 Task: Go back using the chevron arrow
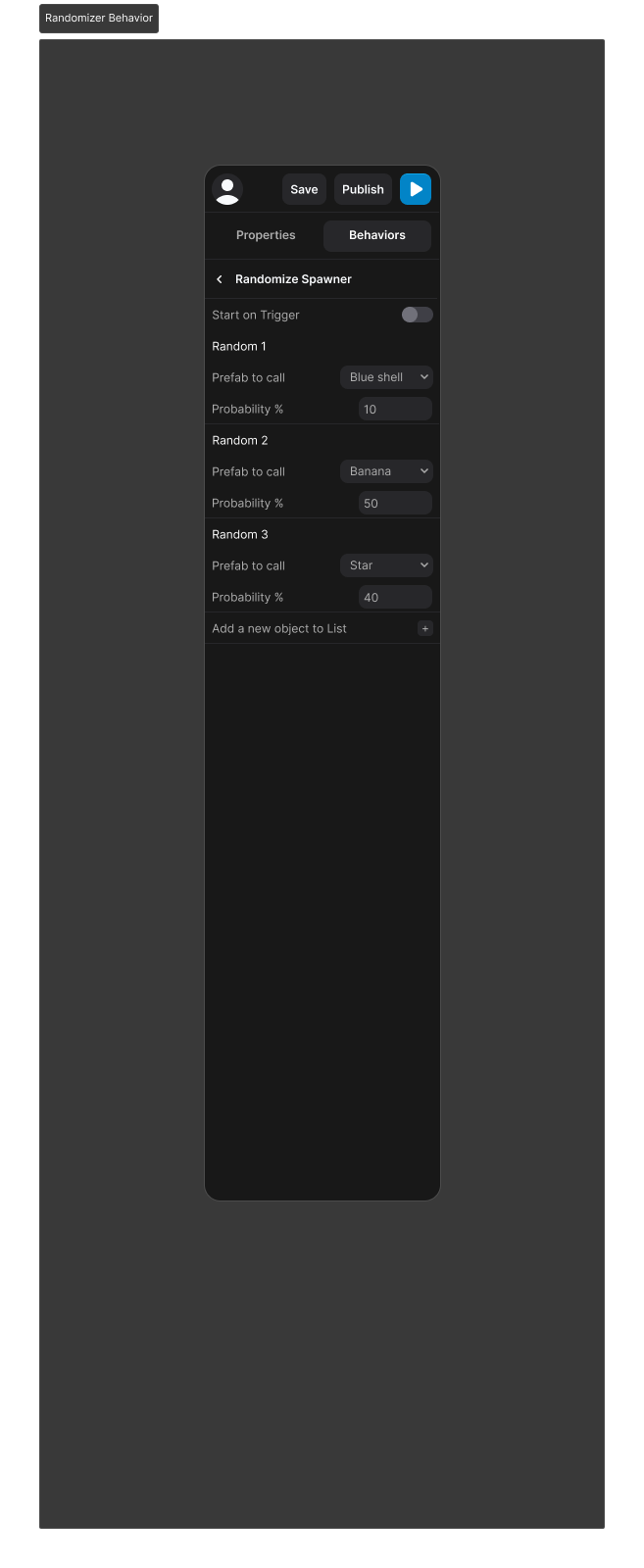[x=220, y=279]
